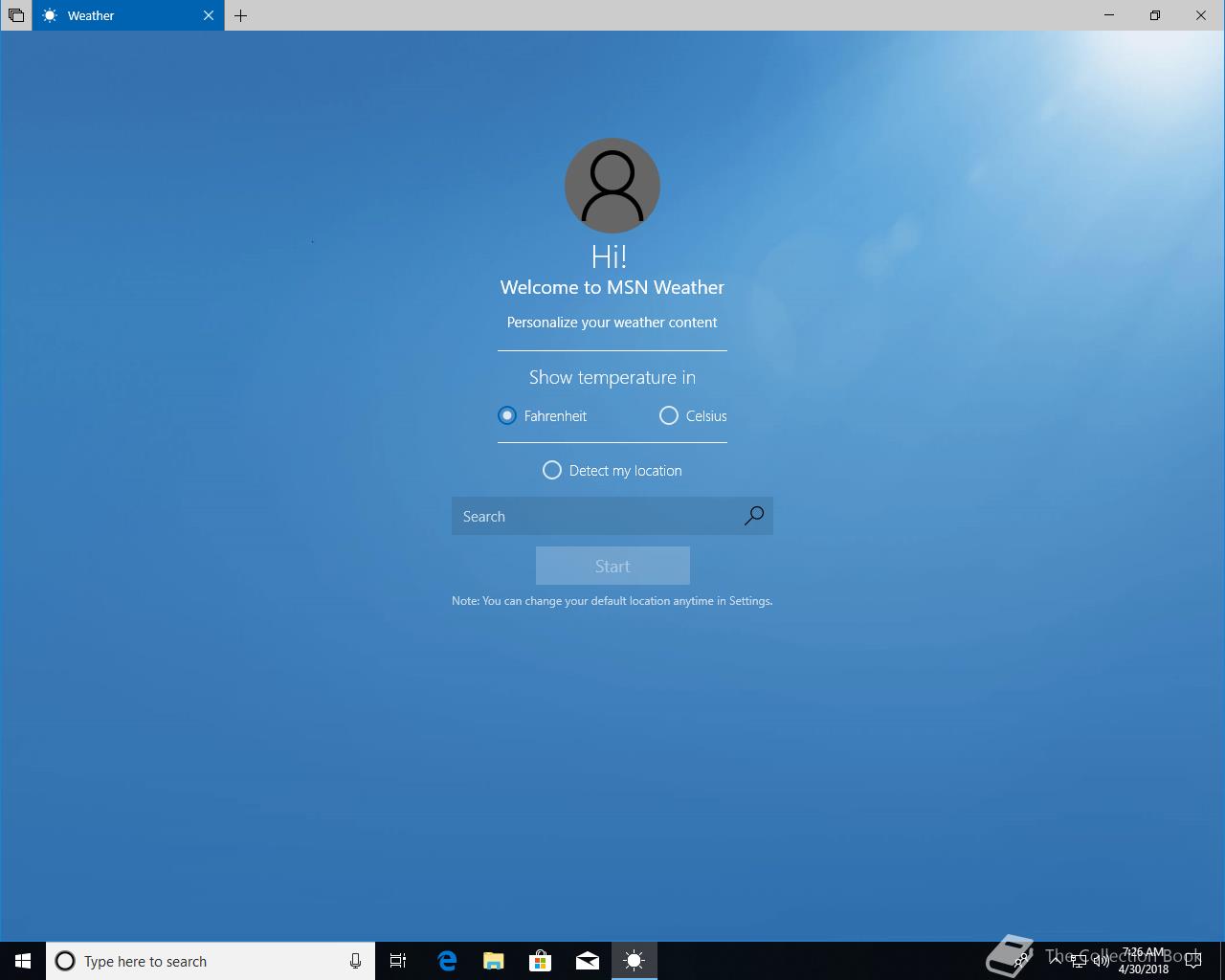Screen dimensions: 1225x980
Task: Restore down the Weather window
Action: (x=1155, y=15)
